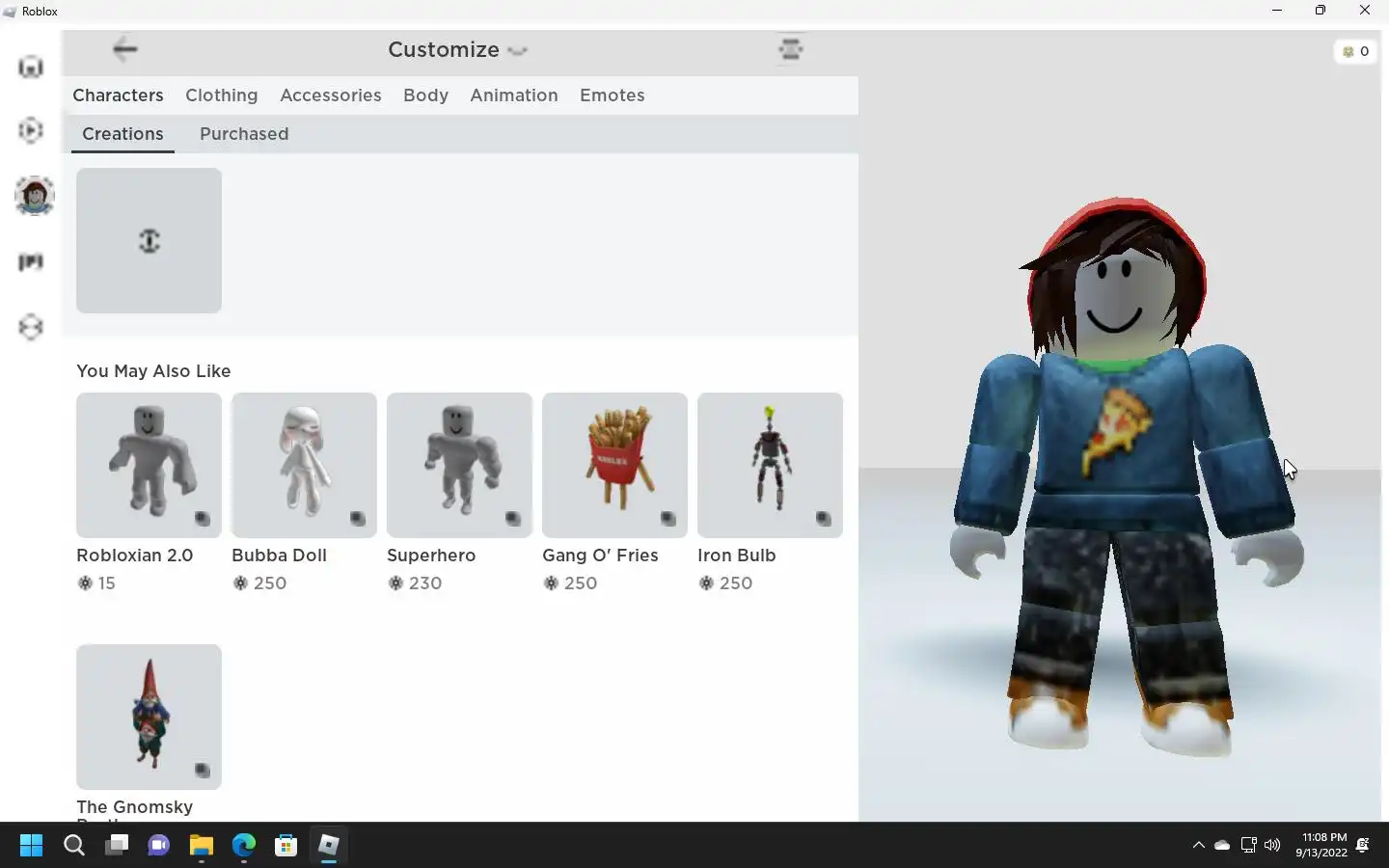Select the Bubba Doll thumbnail

click(x=304, y=465)
